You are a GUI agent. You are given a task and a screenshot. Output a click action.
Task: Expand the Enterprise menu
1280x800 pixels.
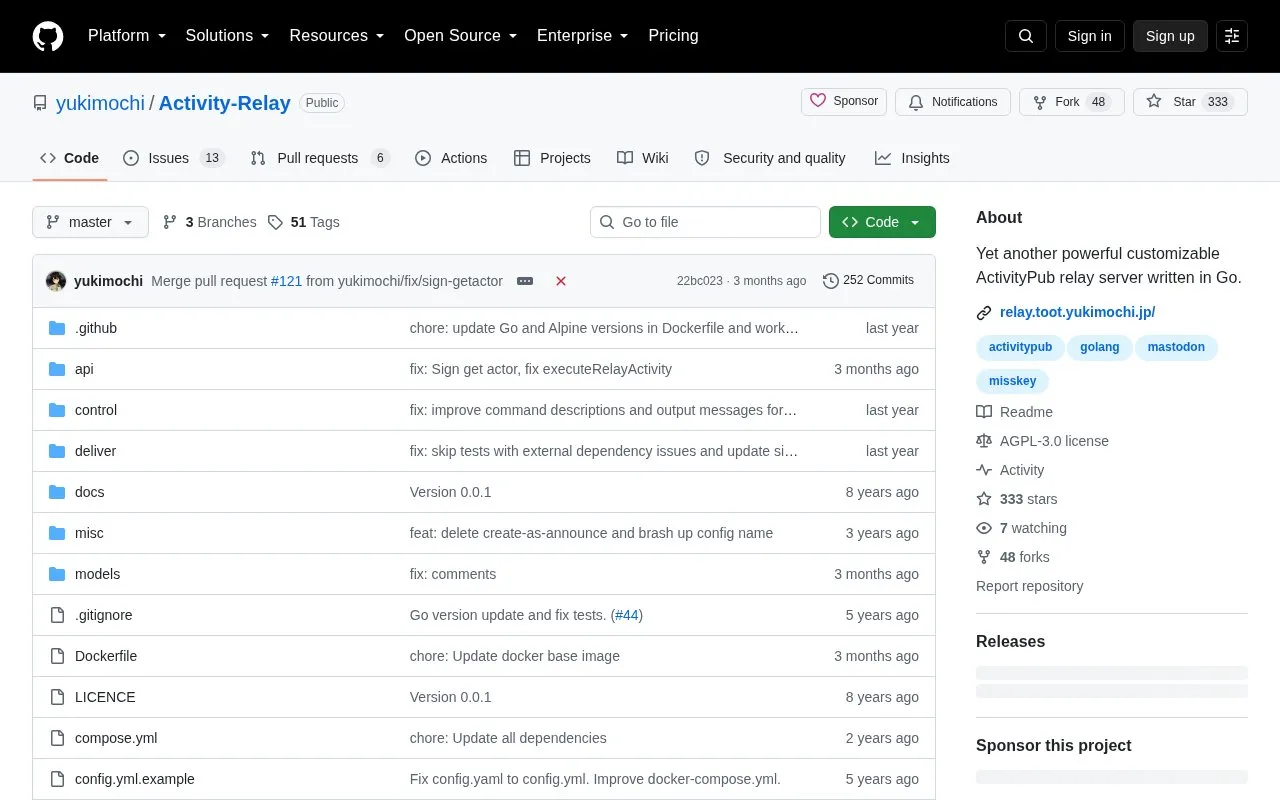click(582, 36)
